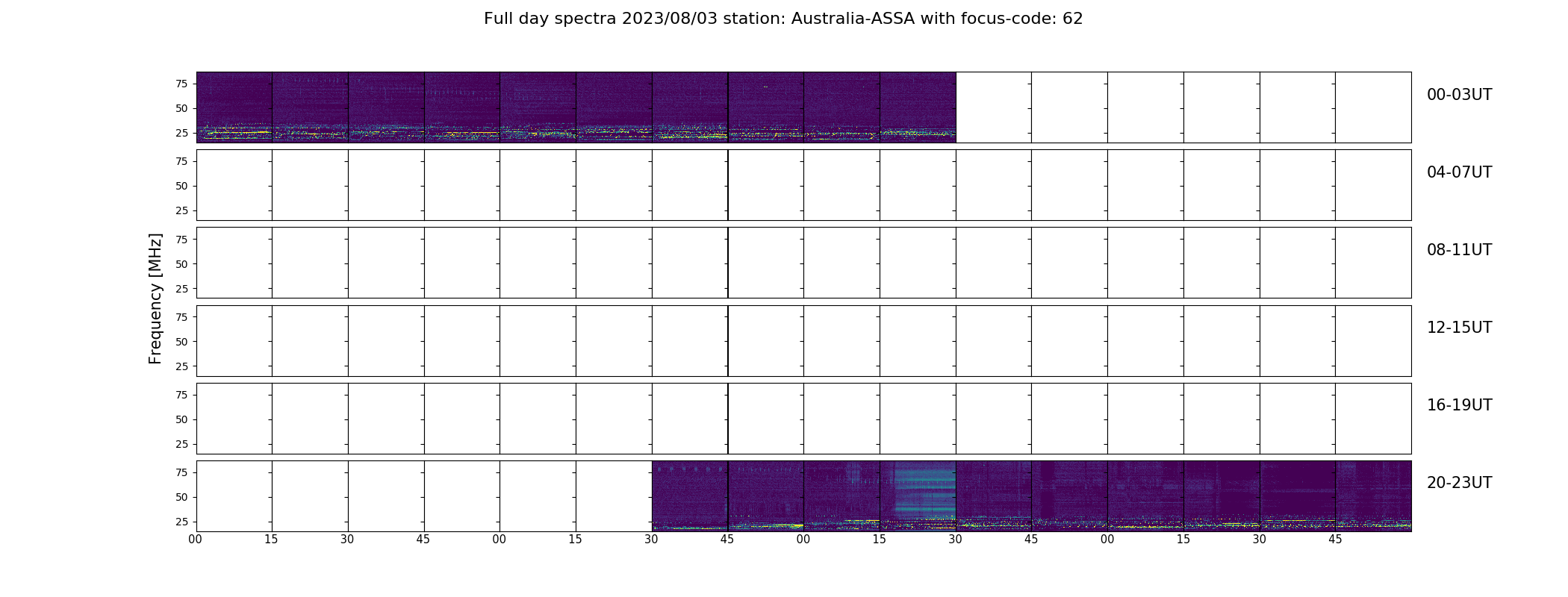Click the 50 tick label of the 00-03UT row
Image resolution: width=1568 pixels, height=597 pixels.
pos(181,108)
